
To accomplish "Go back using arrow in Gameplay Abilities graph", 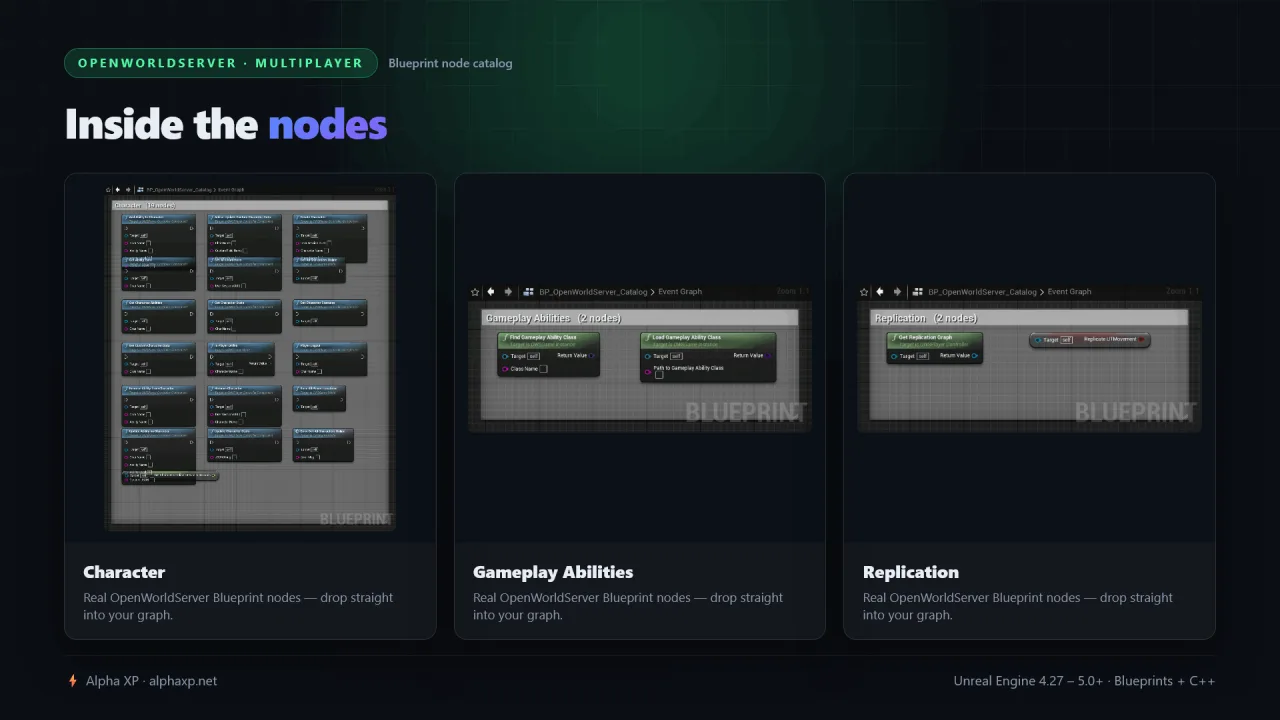I will [x=491, y=292].
